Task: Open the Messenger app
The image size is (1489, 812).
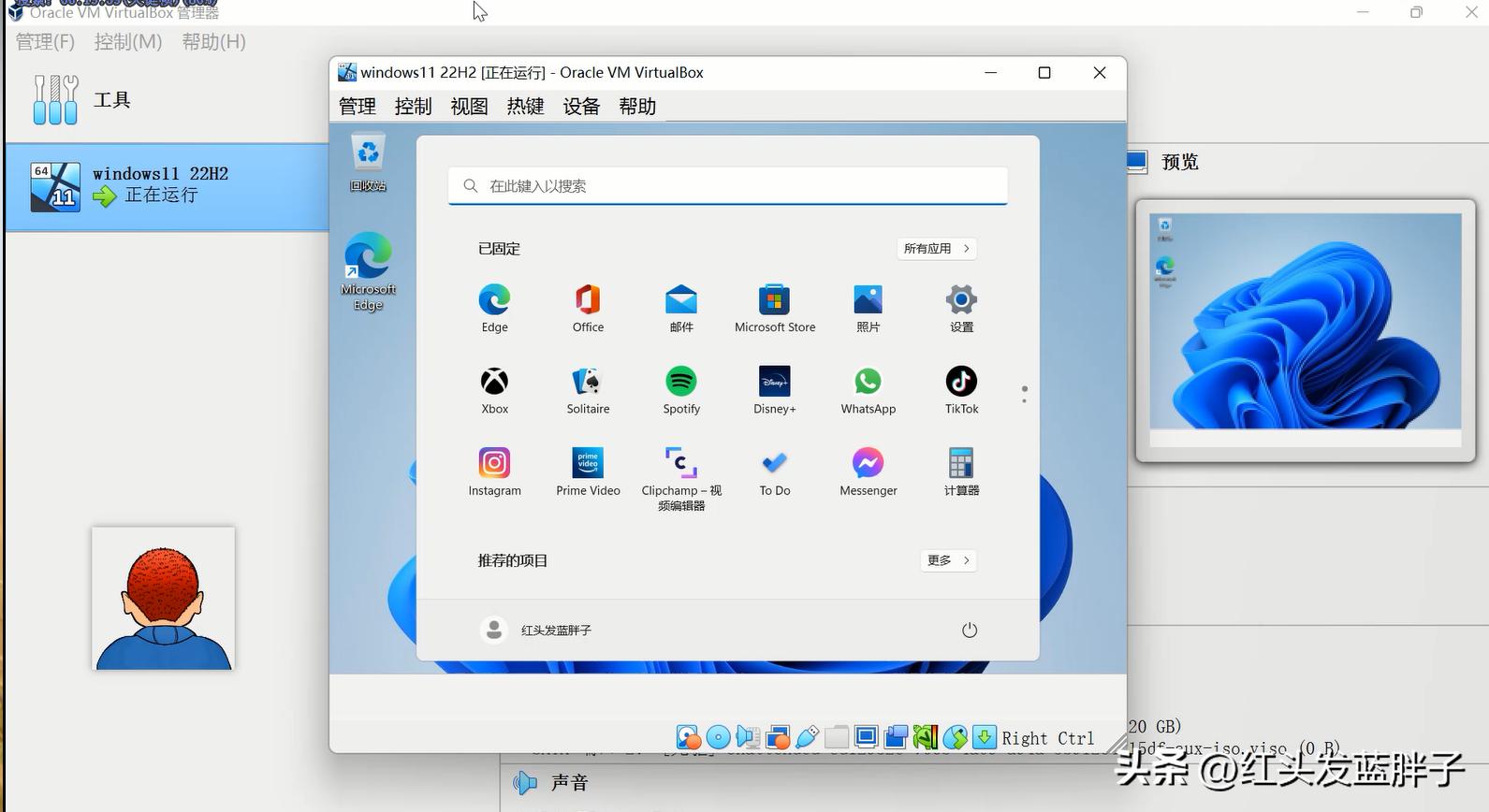Action: pyautogui.click(x=869, y=471)
